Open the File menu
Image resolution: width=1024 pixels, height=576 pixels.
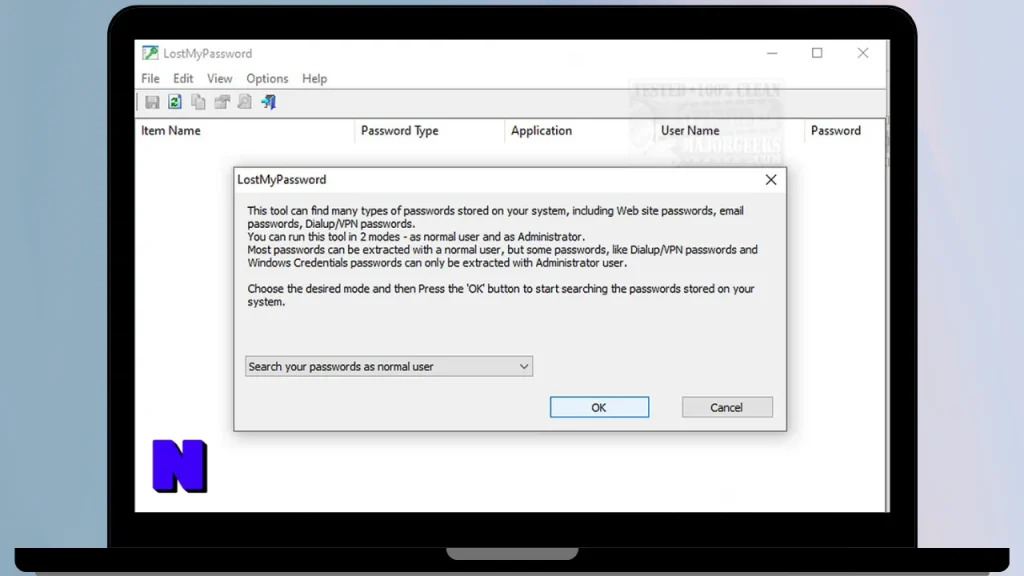[150, 78]
